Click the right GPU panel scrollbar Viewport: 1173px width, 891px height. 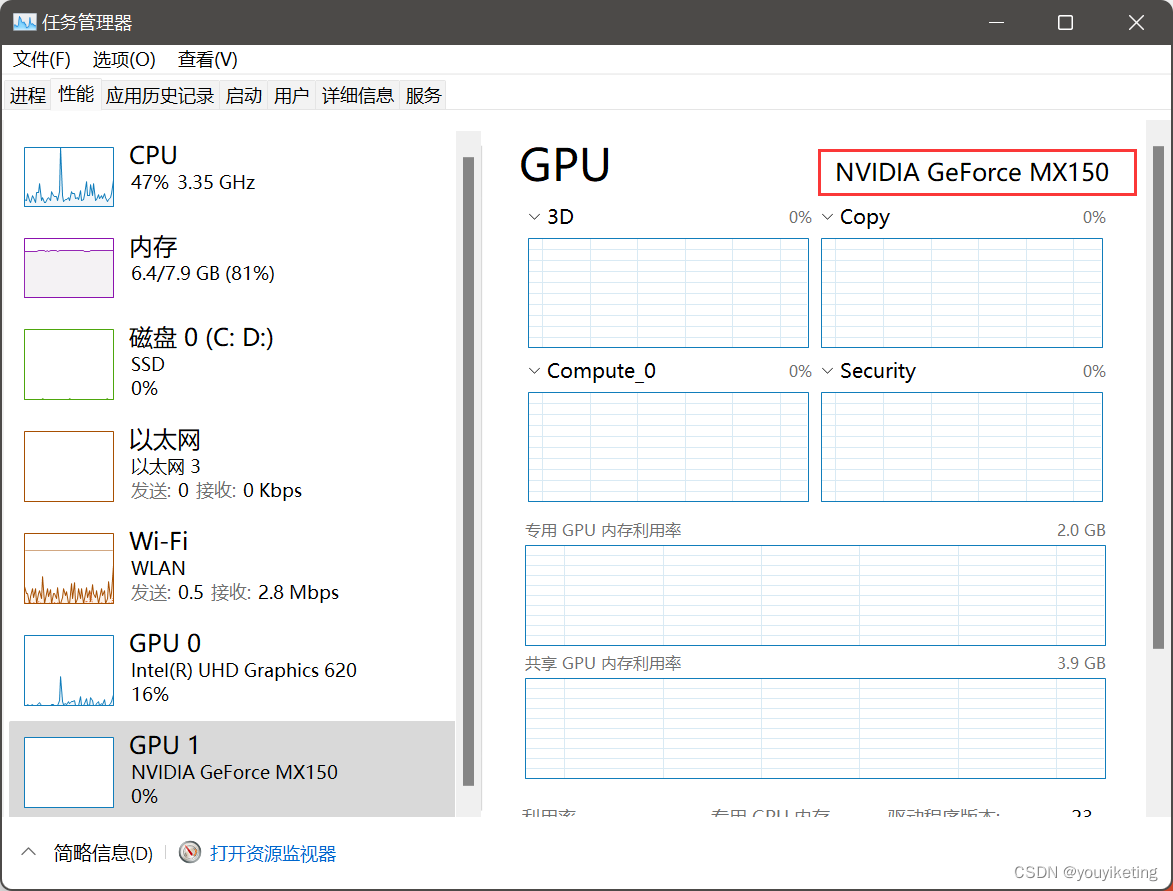pyautogui.click(x=1158, y=396)
